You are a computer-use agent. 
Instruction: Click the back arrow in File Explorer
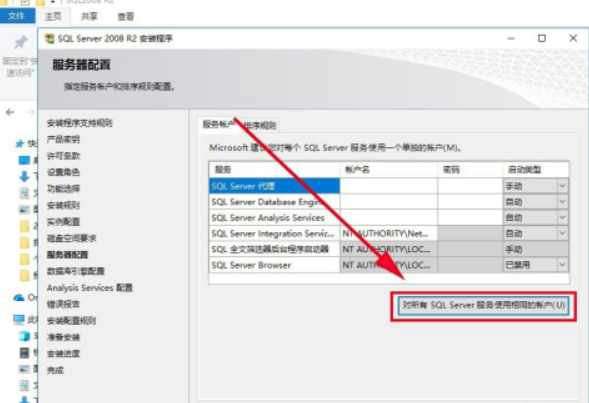pyautogui.click(x=11, y=112)
